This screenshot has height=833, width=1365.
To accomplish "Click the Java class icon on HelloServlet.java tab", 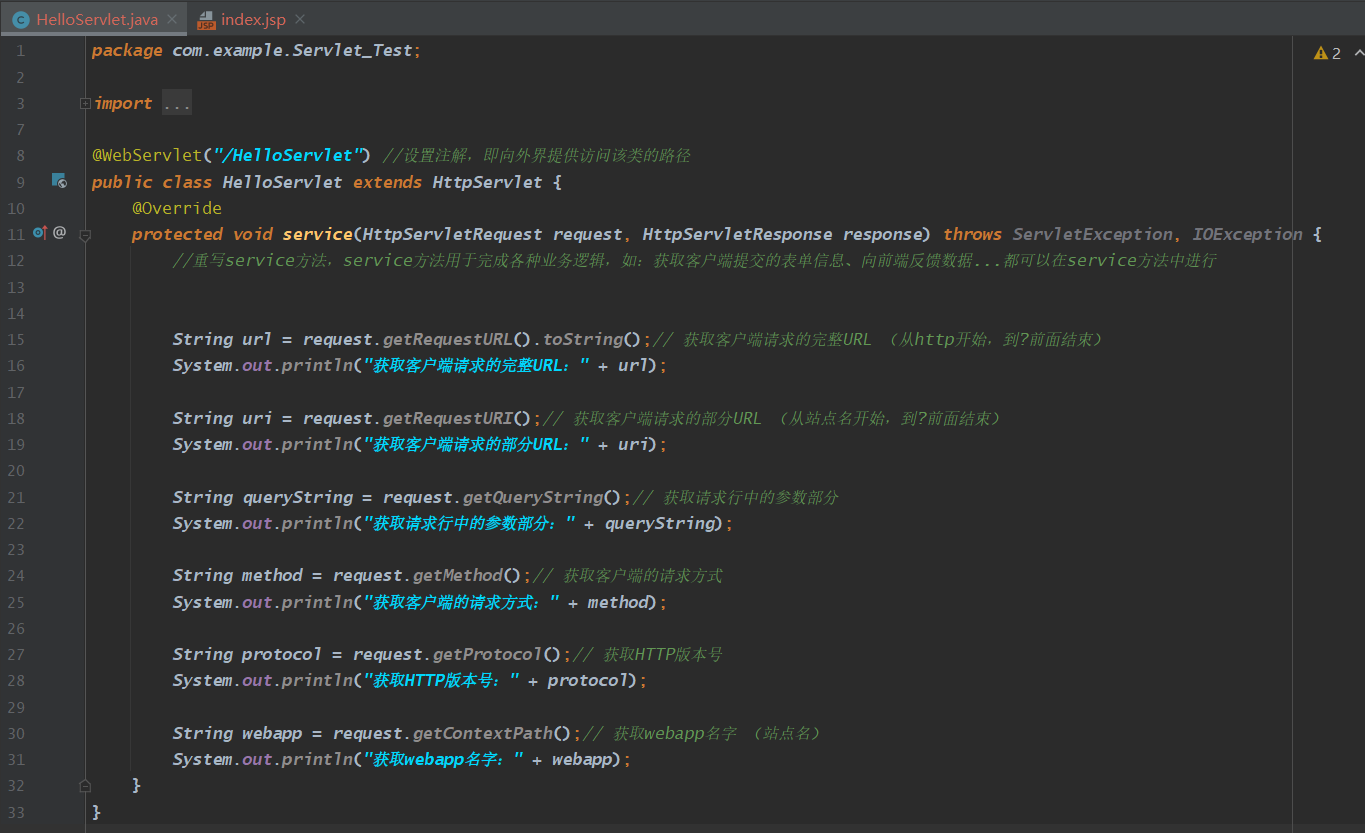I will click(x=20, y=19).
